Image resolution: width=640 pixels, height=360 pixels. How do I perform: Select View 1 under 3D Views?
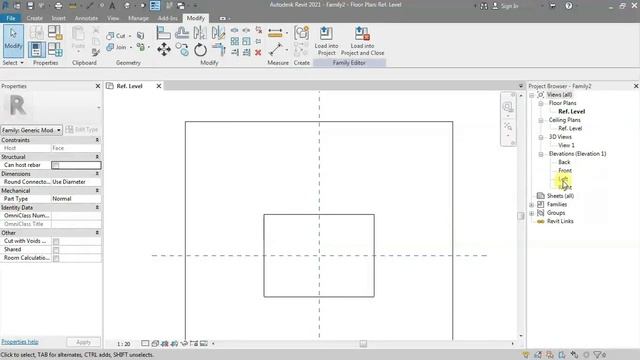pyautogui.click(x=566, y=145)
